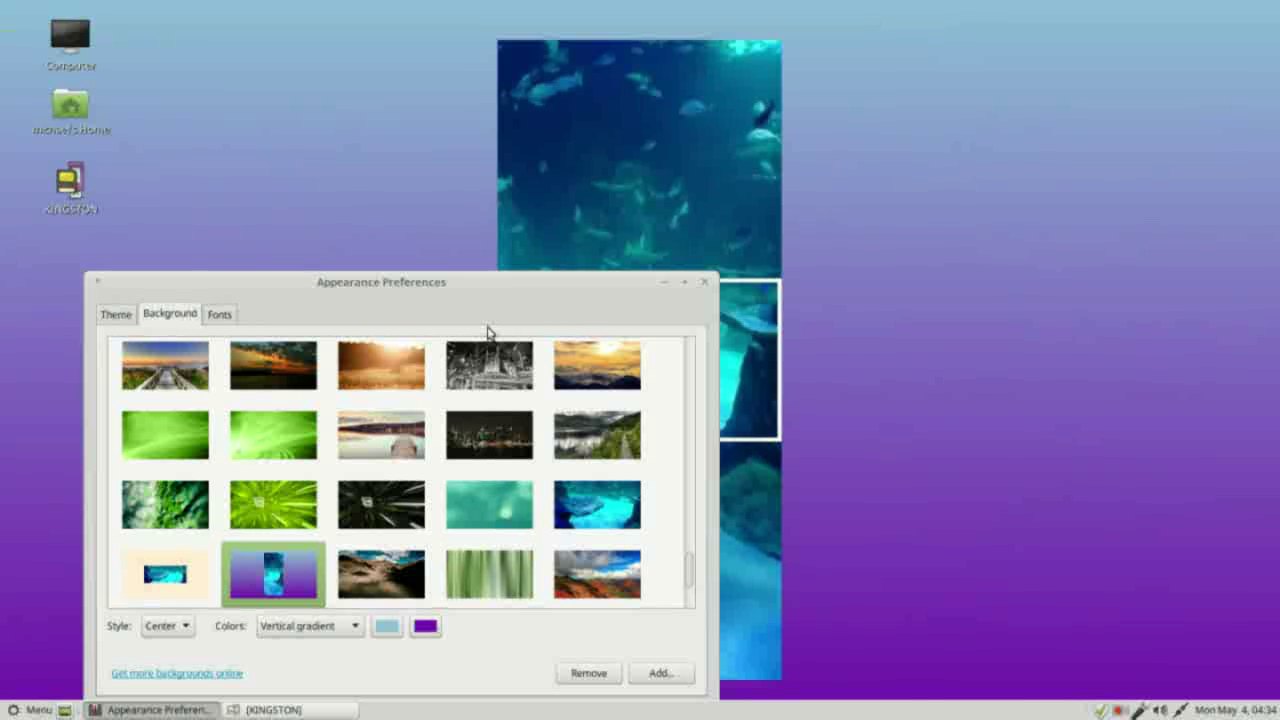Click Get more backgrounds online link

point(177,673)
